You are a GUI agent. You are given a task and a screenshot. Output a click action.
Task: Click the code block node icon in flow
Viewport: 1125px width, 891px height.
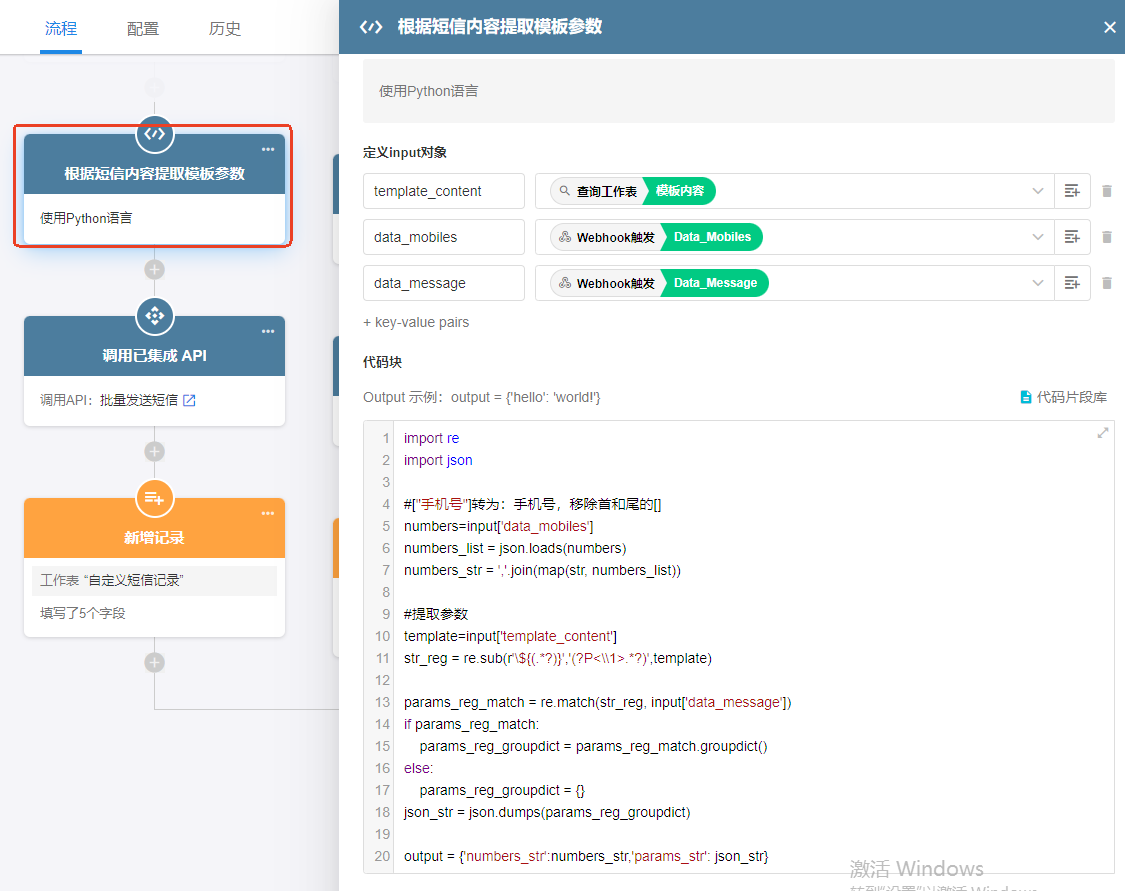[154, 134]
